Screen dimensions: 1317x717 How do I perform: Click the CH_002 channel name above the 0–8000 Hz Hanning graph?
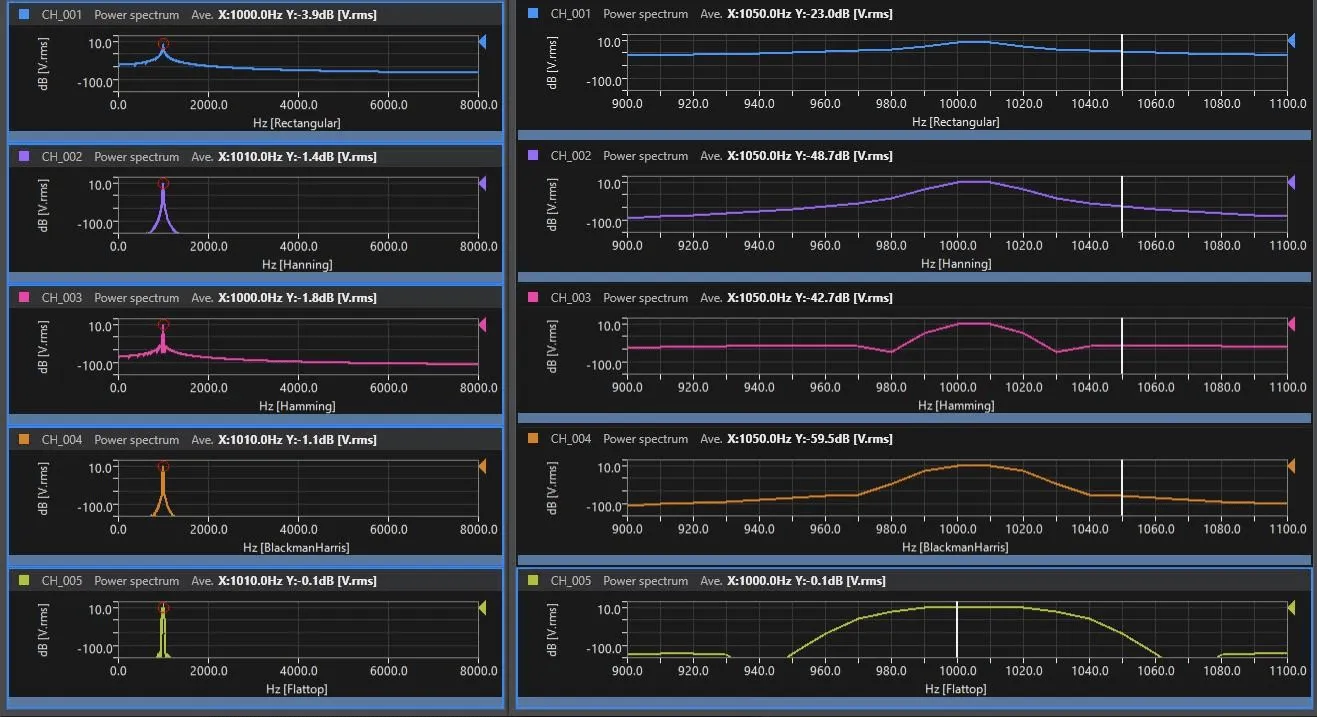62,157
